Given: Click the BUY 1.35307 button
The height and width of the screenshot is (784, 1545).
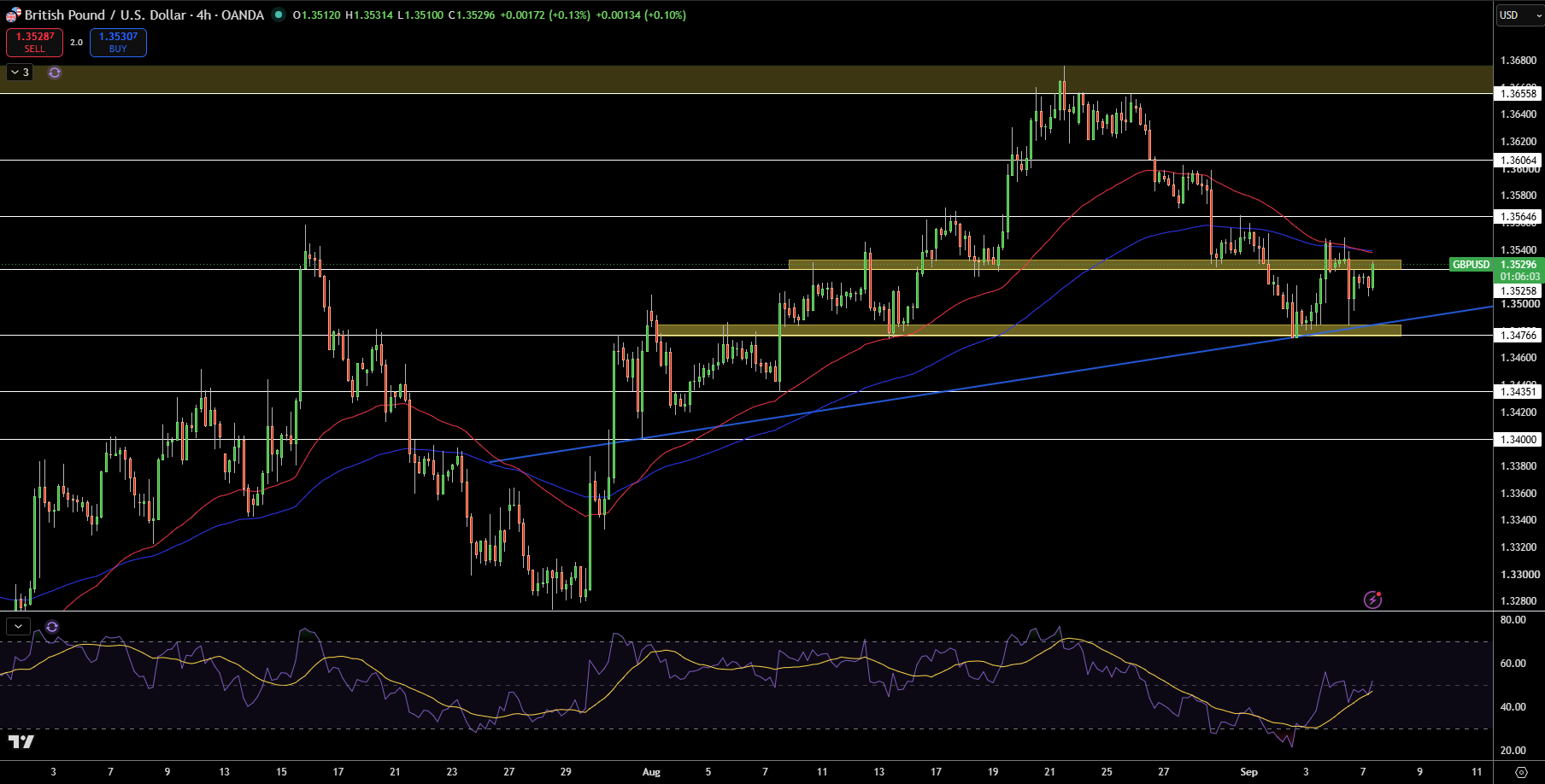Looking at the screenshot, I should [x=118, y=43].
